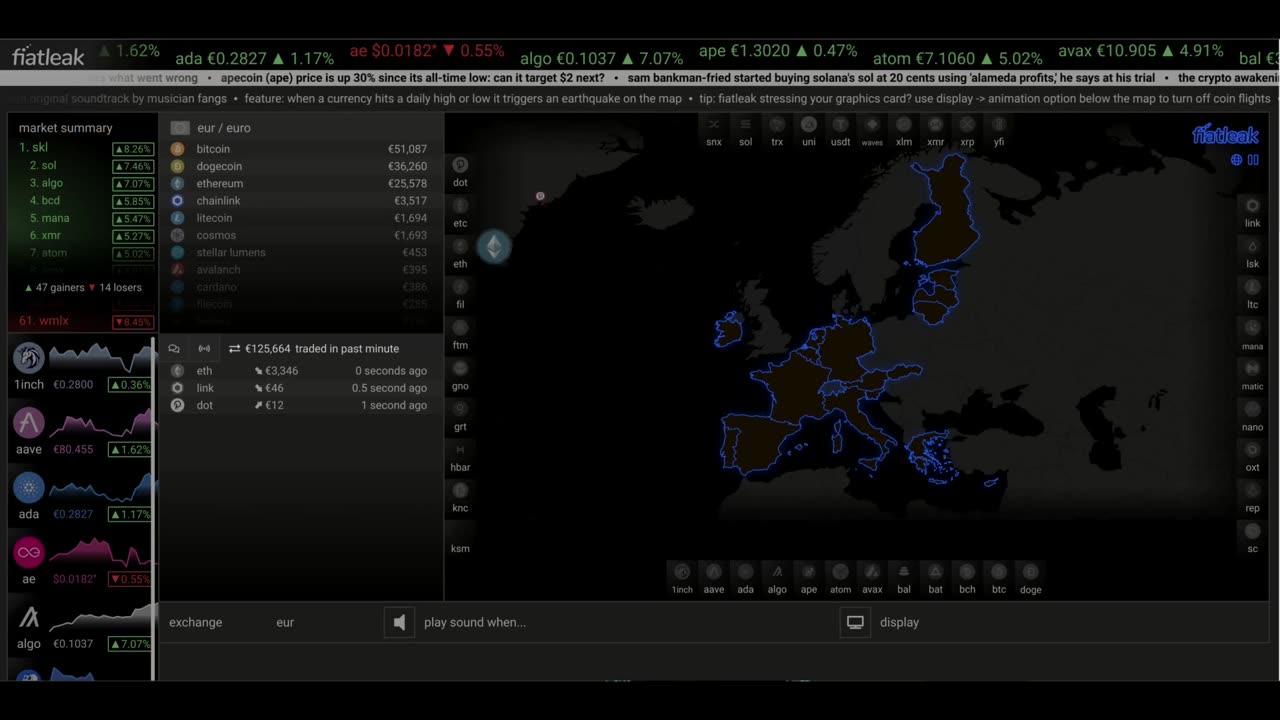Click the ksm coin label
Viewport: 1280px width, 720px height.
tap(460, 548)
